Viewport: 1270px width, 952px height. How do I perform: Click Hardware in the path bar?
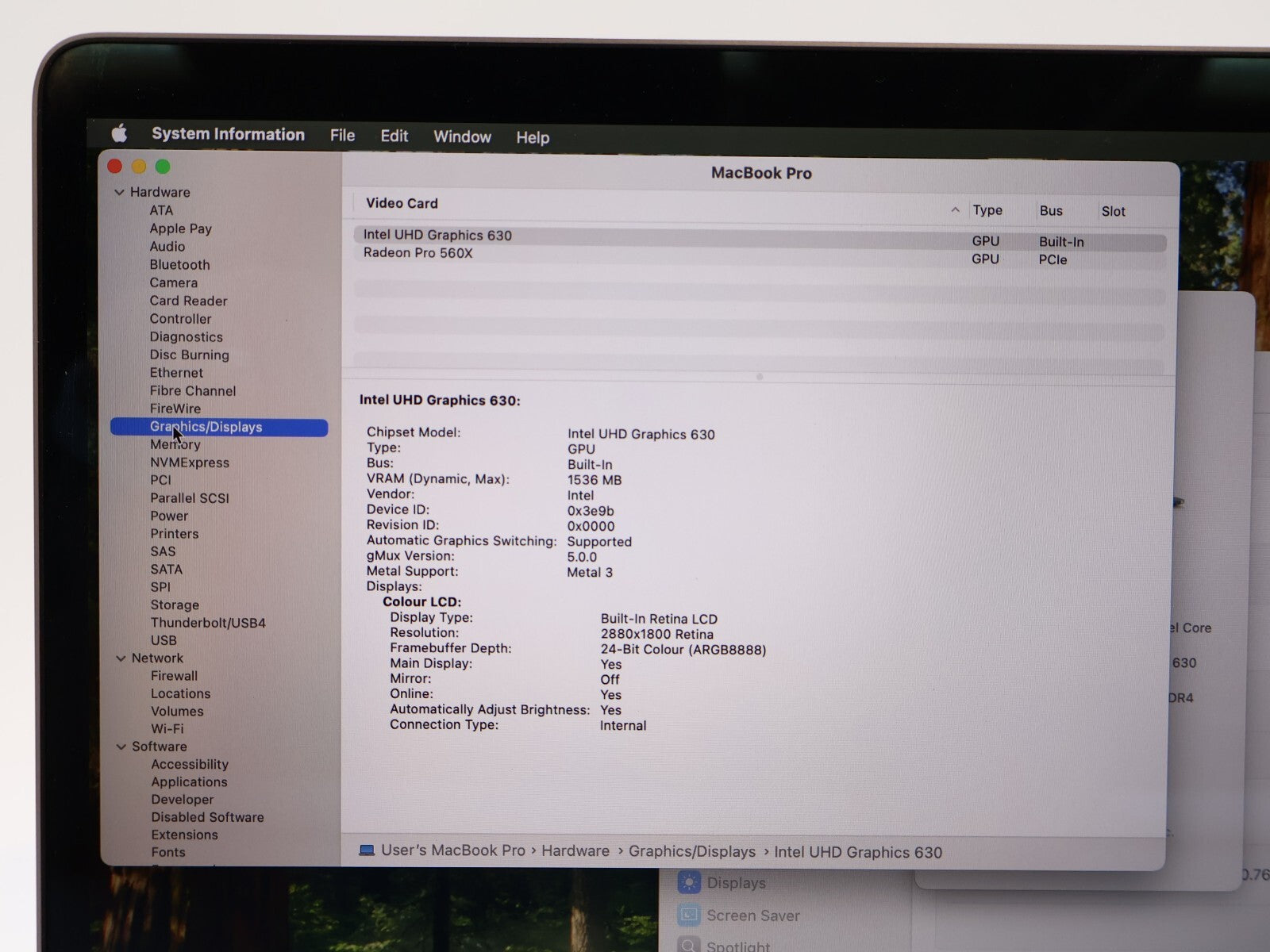point(575,851)
